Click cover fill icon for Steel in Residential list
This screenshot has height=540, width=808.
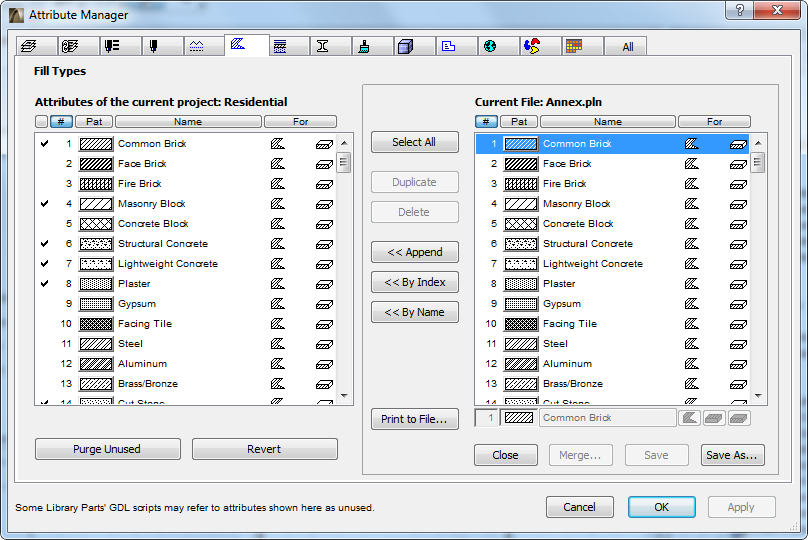pyautogui.click(x=324, y=345)
